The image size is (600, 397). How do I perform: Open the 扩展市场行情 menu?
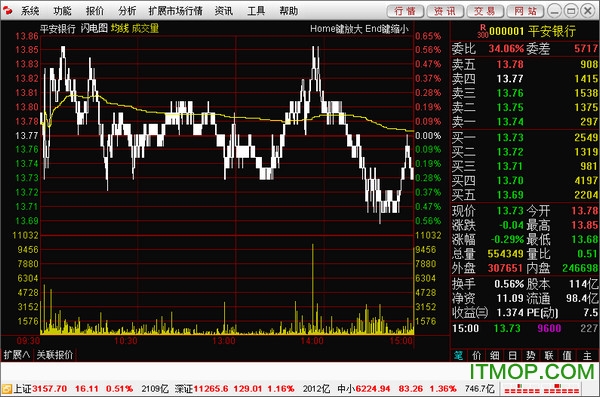tap(176, 11)
